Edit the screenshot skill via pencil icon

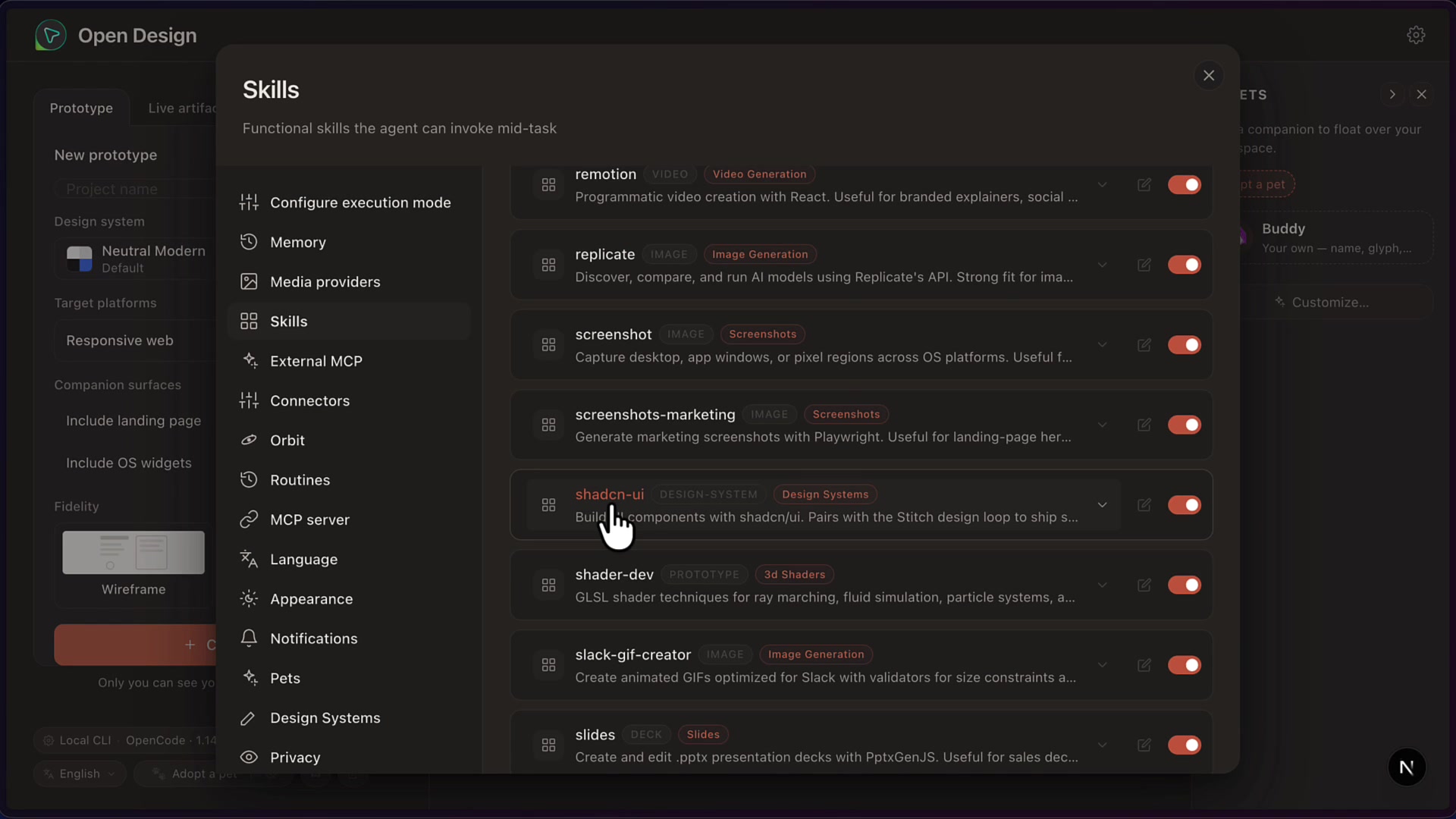(x=1144, y=345)
